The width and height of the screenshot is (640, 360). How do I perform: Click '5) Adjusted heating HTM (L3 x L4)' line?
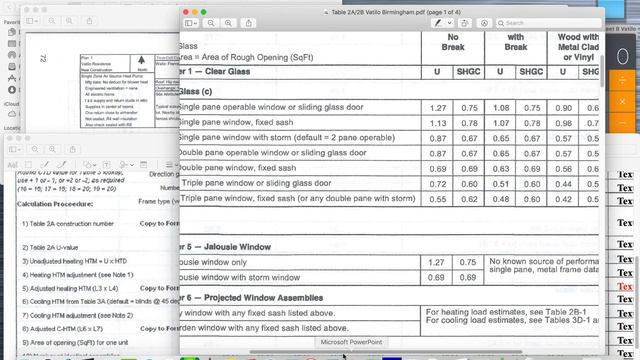[x=70, y=288]
